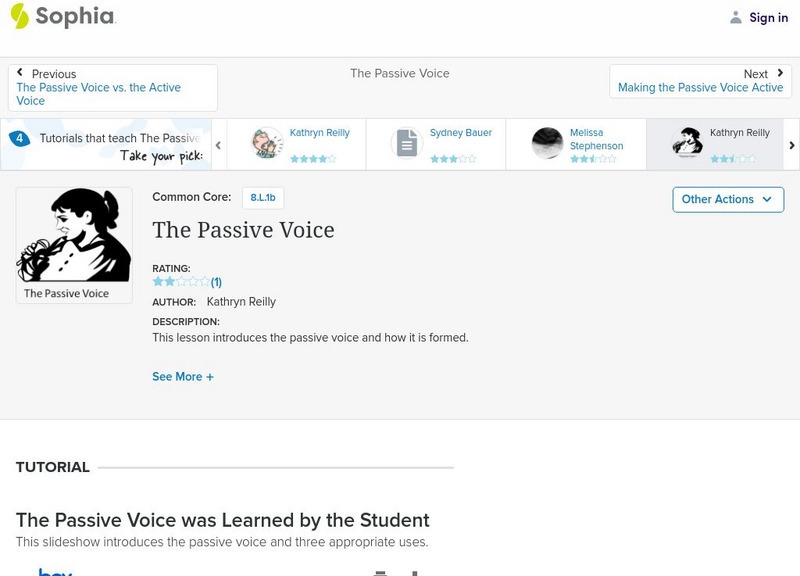This screenshot has height=576, width=800.
Task: Click the first Kathryn Reilly avatar in the carousel
Action: pyautogui.click(x=267, y=143)
